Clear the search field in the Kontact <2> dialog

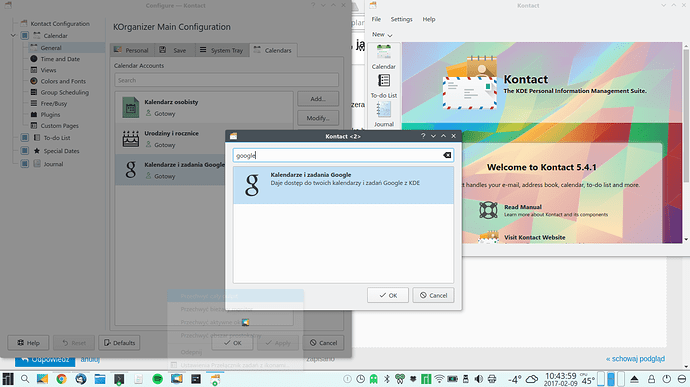[447, 155]
